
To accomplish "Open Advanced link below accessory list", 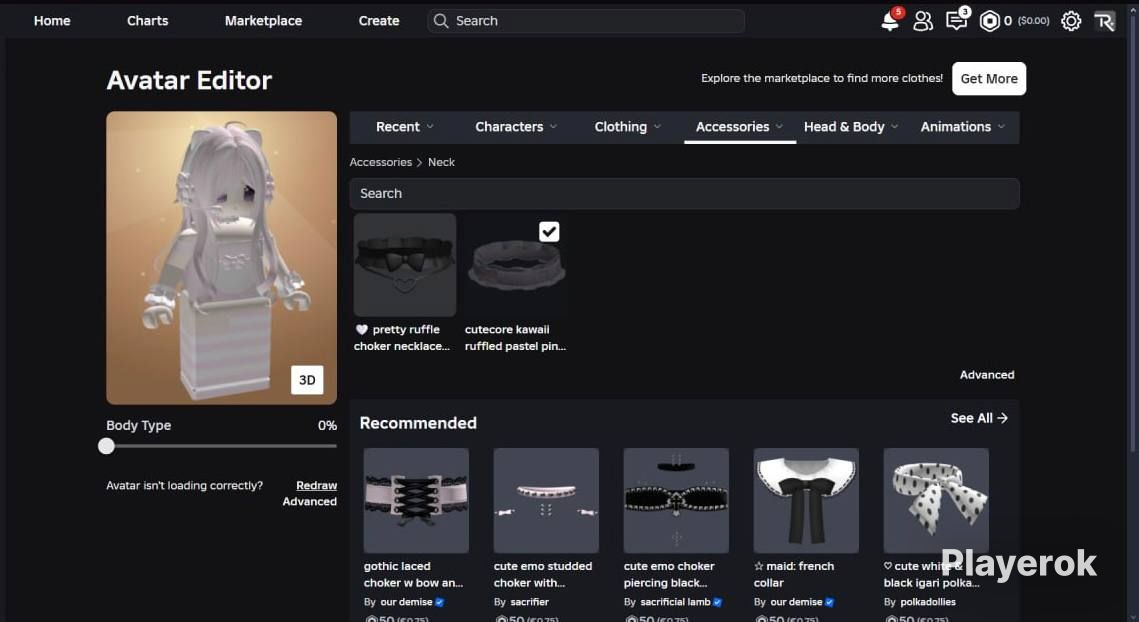I will (986, 375).
